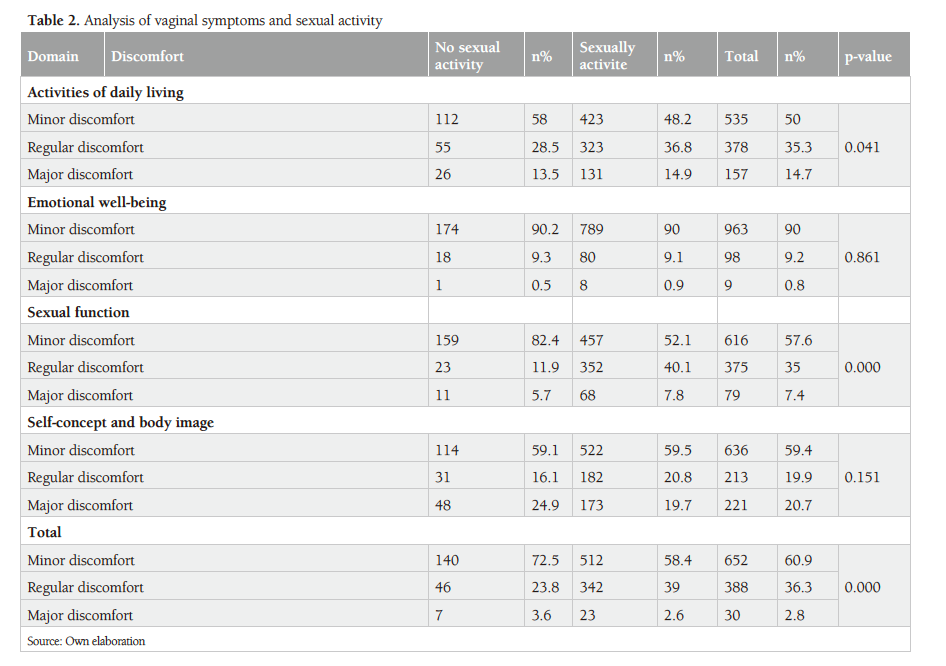Select Self-concept and body image heading

121,422
